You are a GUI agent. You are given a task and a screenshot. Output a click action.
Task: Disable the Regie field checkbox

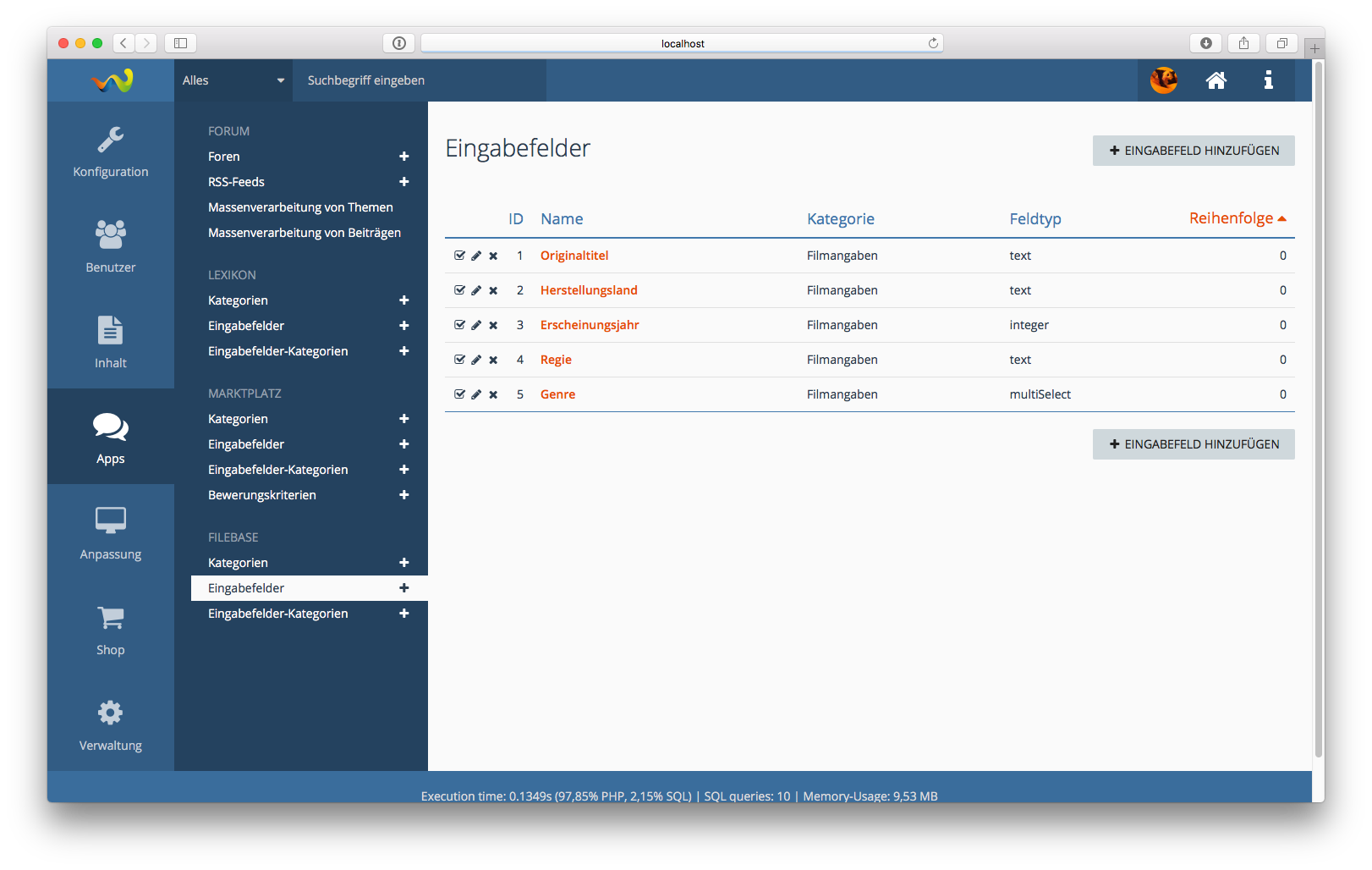coord(459,360)
